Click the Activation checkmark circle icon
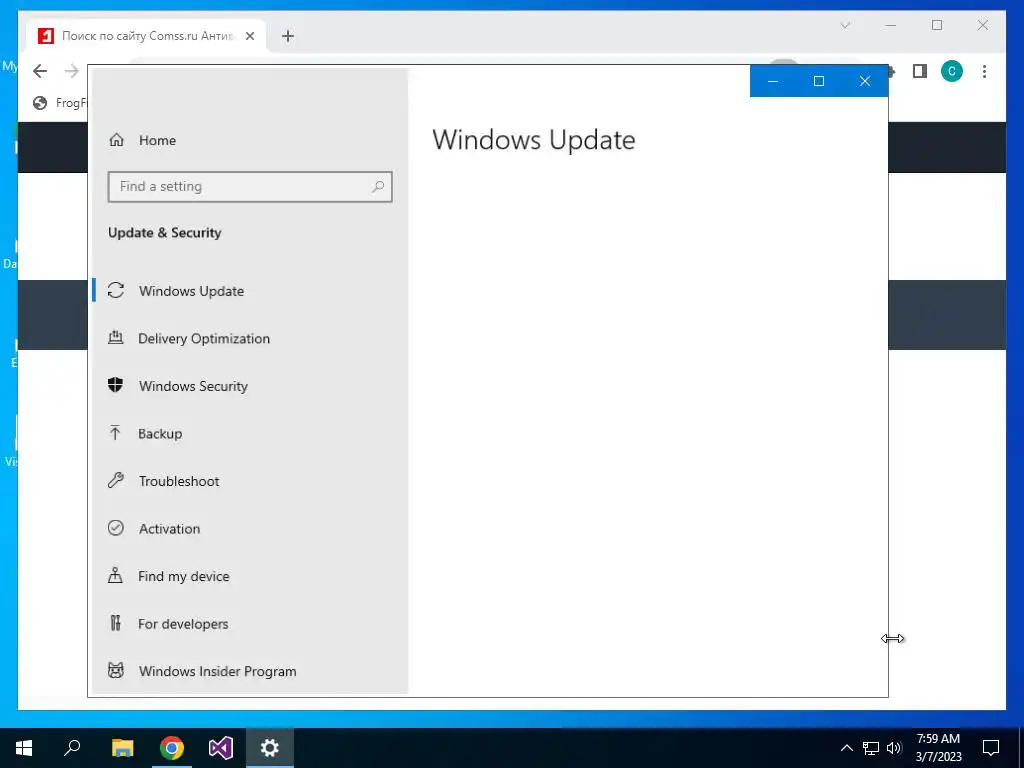This screenshot has height=768, width=1024. pyautogui.click(x=116, y=528)
